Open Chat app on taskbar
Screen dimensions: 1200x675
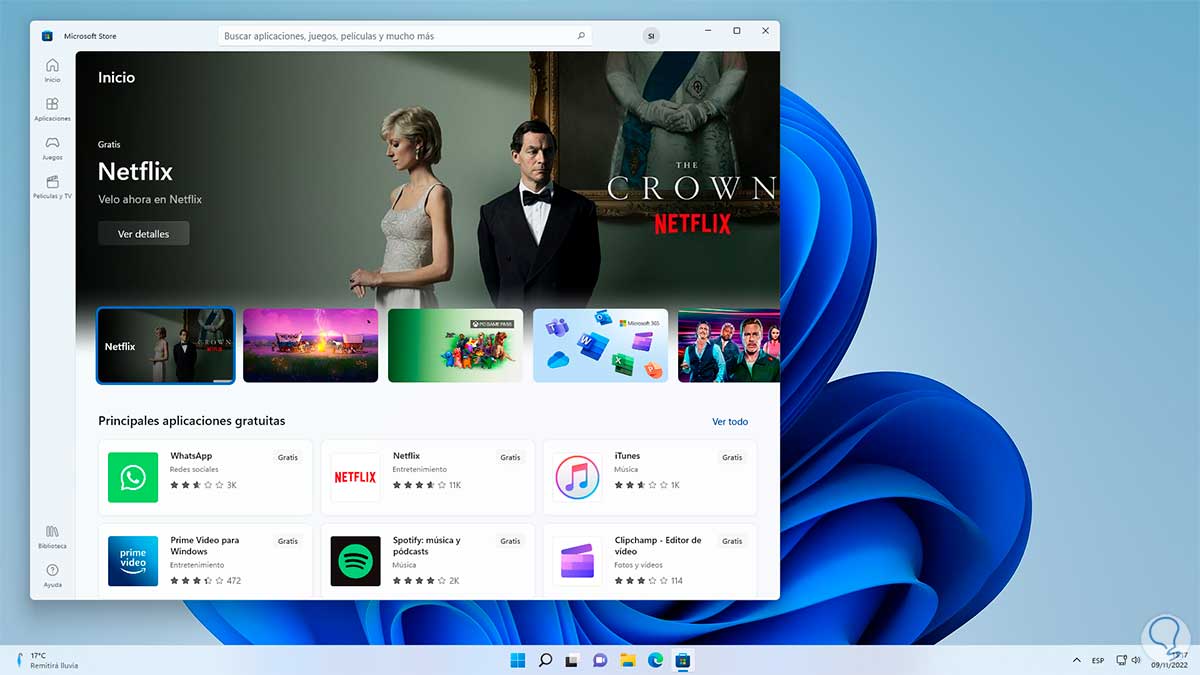(600, 660)
